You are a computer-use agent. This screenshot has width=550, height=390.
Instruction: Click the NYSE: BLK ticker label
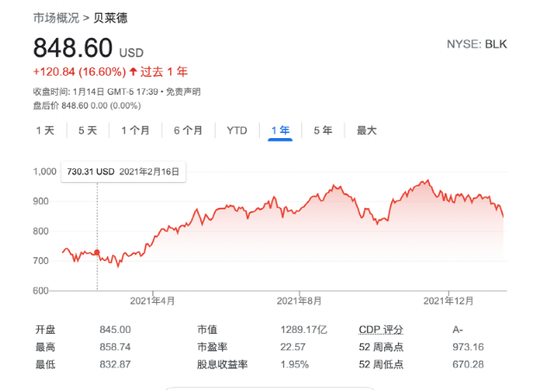point(477,44)
